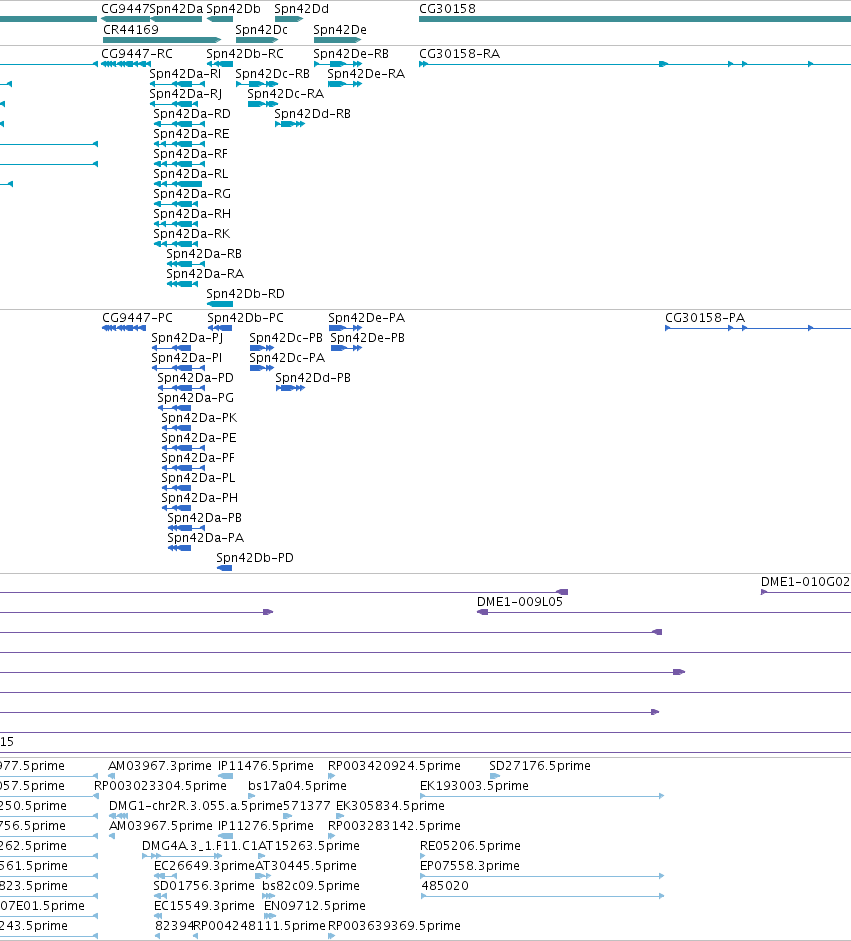The image size is (851, 941).
Task: Click EST SD27176.5prime
Action: (x=540, y=766)
